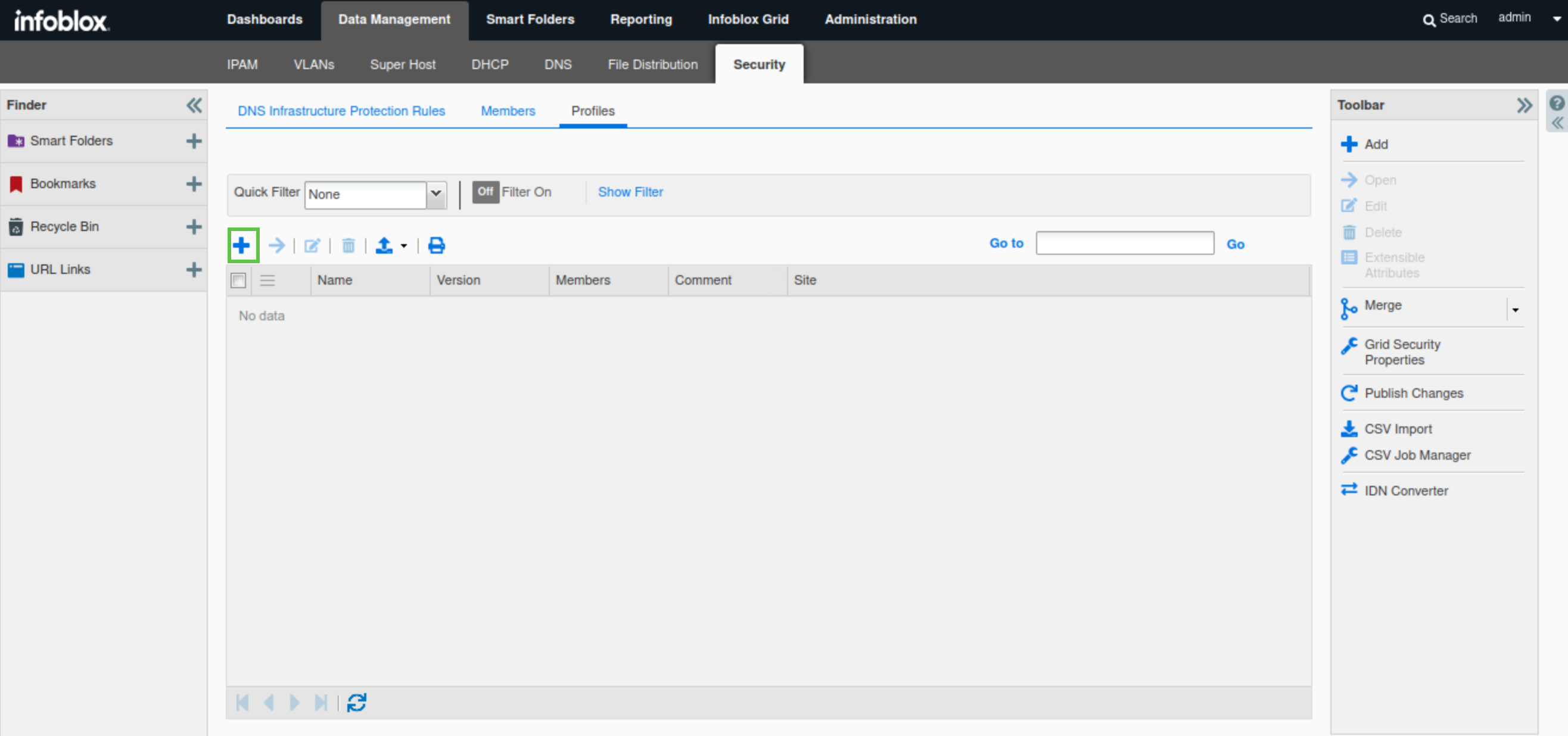Open the IDN Converter tool
This screenshot has width=1568, height=736.
(x=1405, y=490)
